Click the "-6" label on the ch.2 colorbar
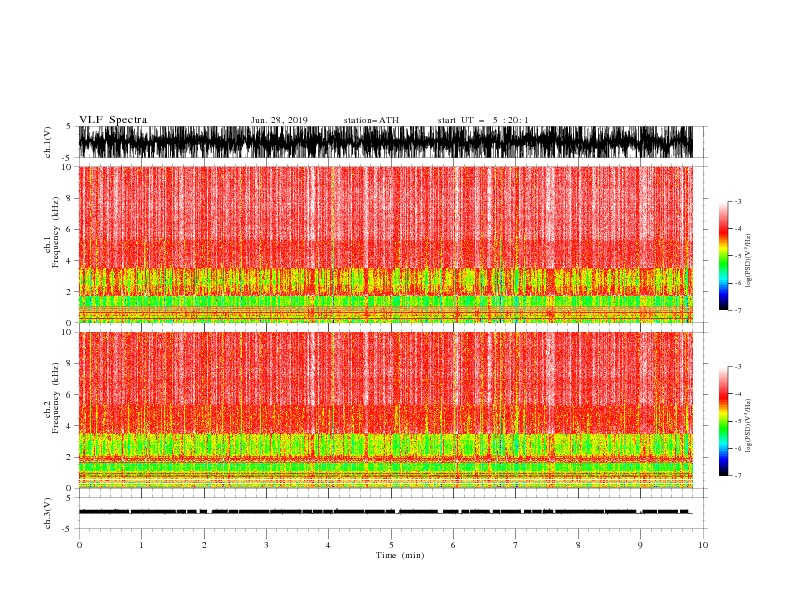The image size is (792, 612). (738, 448)
